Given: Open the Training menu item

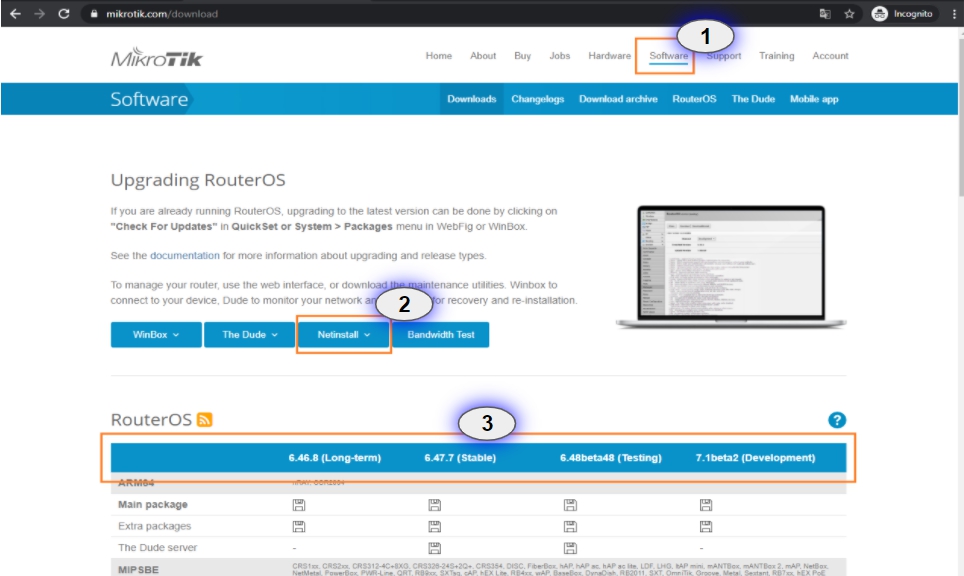Looking at the screenshot, I should [776, 55].
